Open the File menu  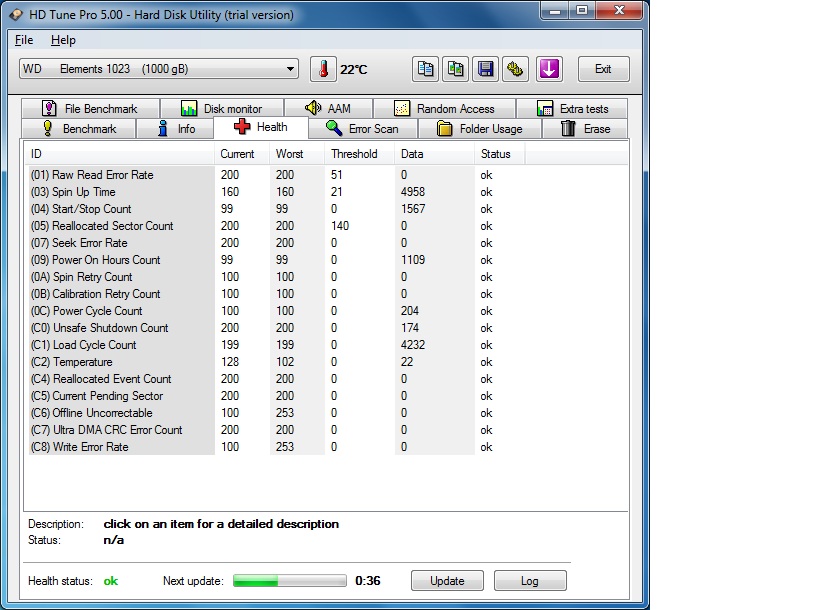click(24, 40)
